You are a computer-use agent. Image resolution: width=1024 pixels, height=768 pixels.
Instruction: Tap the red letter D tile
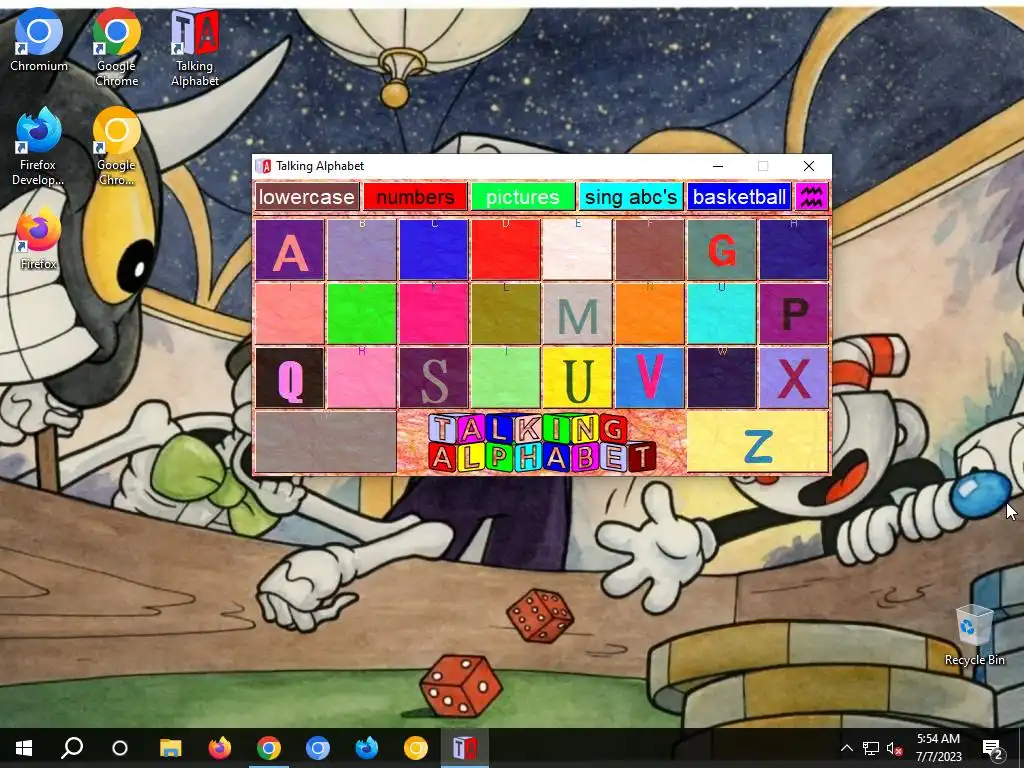(505, 249)
